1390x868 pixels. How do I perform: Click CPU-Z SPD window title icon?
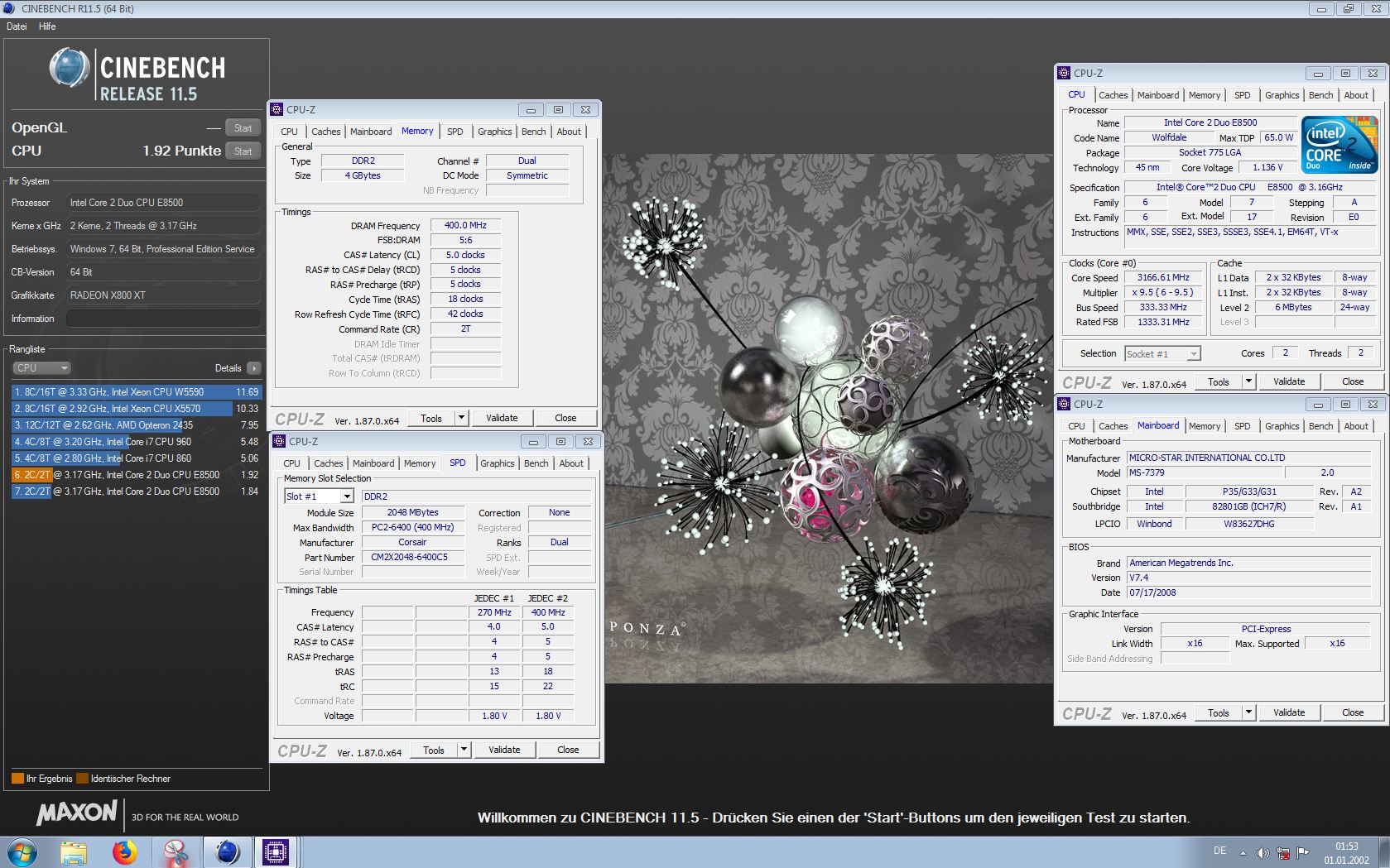pyautogui.click(x=280, y=441)
